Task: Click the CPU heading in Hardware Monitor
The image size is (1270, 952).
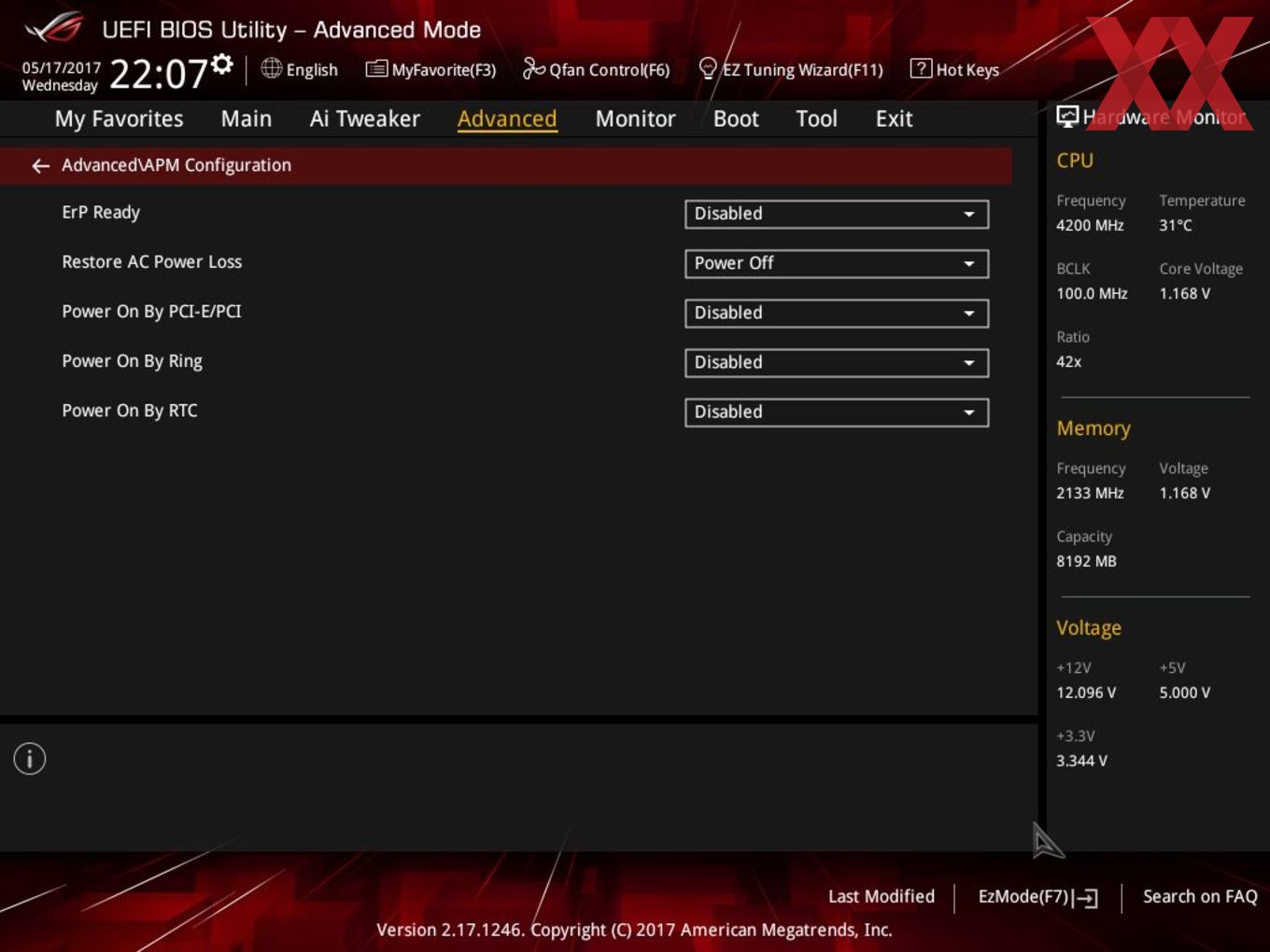Action: click(x=1075, y=161)
